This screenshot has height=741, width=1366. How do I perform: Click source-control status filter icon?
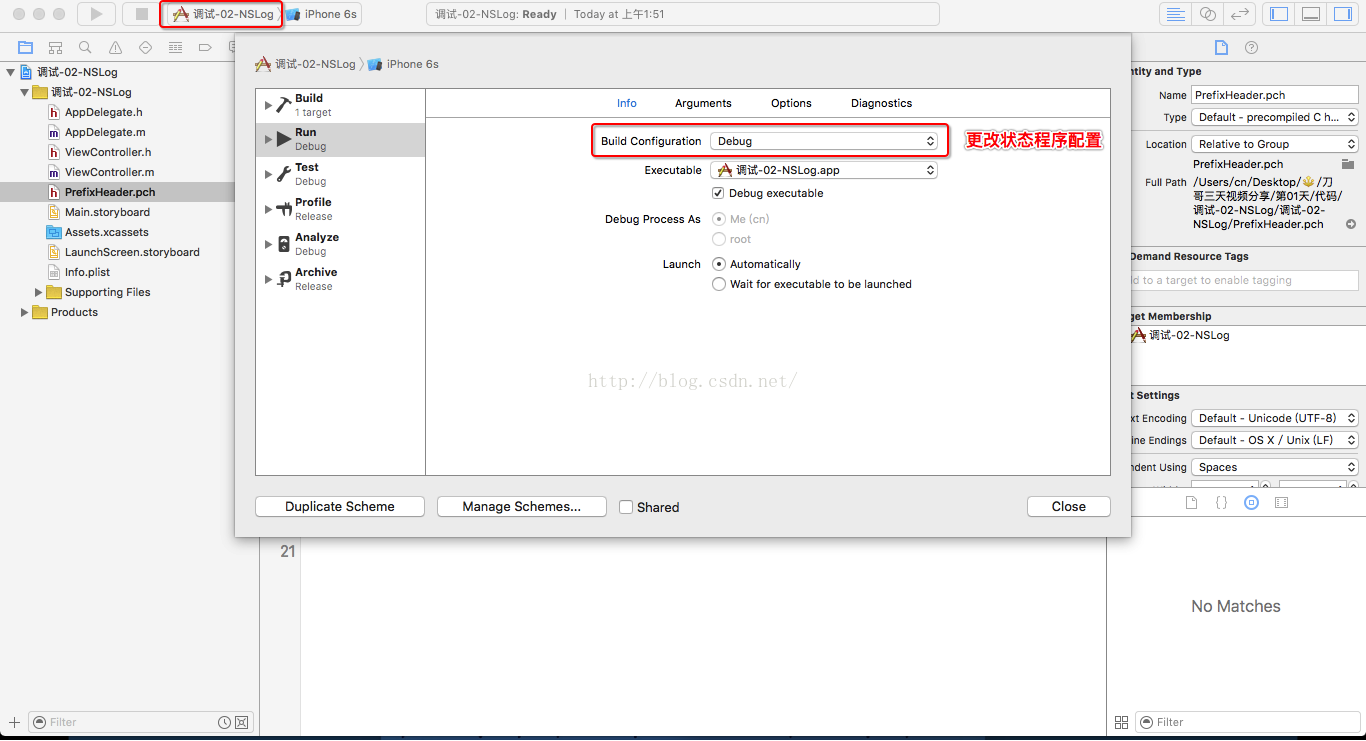pyautogui.click(x=242, y=722)
